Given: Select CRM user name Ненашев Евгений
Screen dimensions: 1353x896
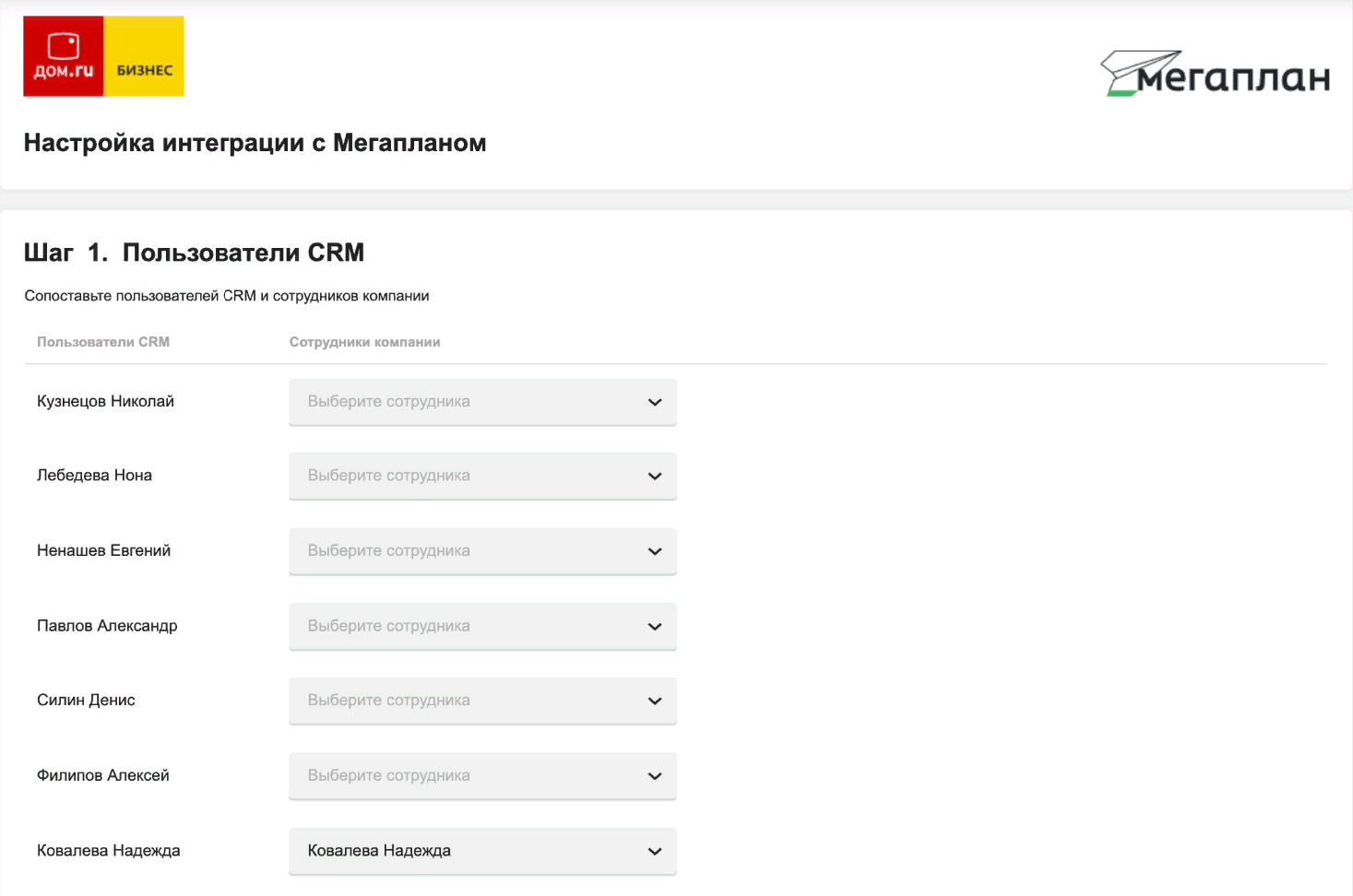Looking at the screenshot, I should [103, 551].
